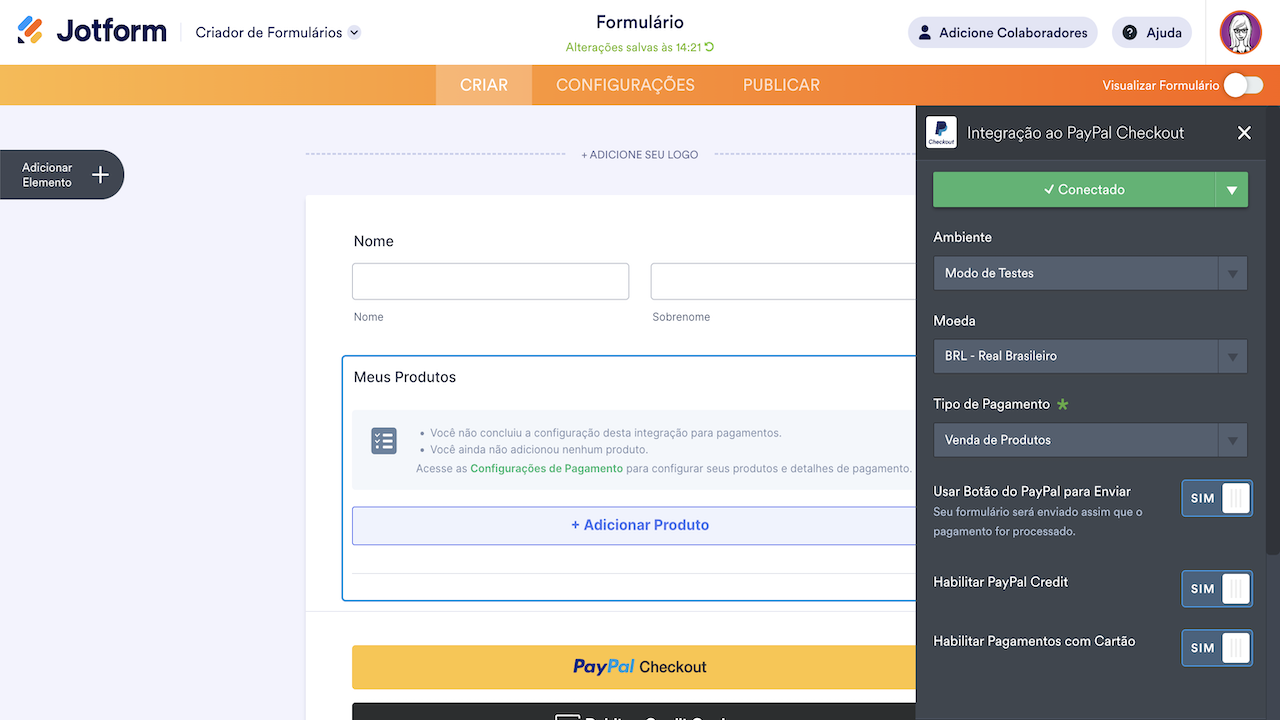This screenshot has width=1280, height=720.
Task: Click the revert icon beside Alterações salvas
Action: point(710,47)
